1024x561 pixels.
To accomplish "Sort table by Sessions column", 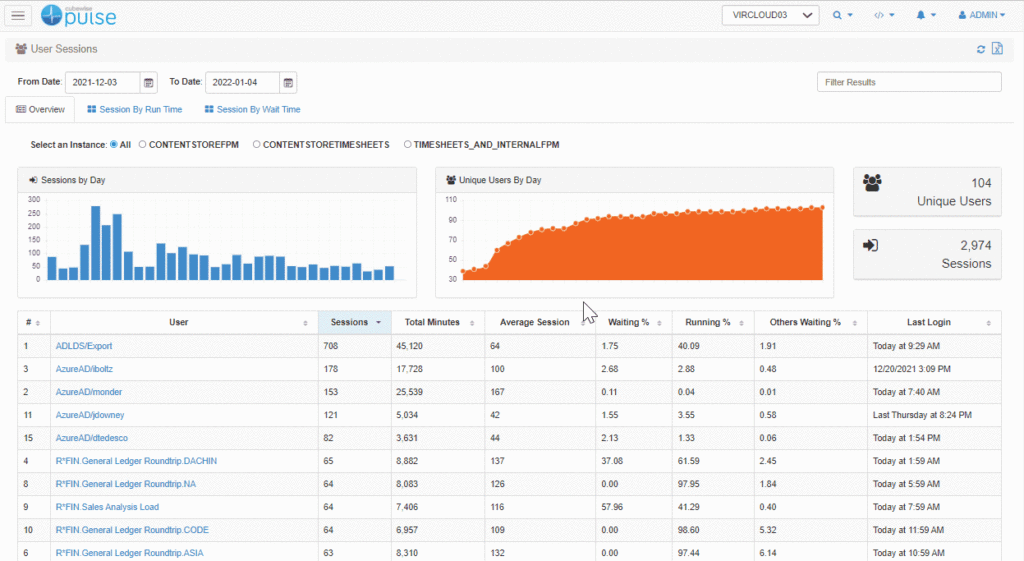I will pos(355,322).
